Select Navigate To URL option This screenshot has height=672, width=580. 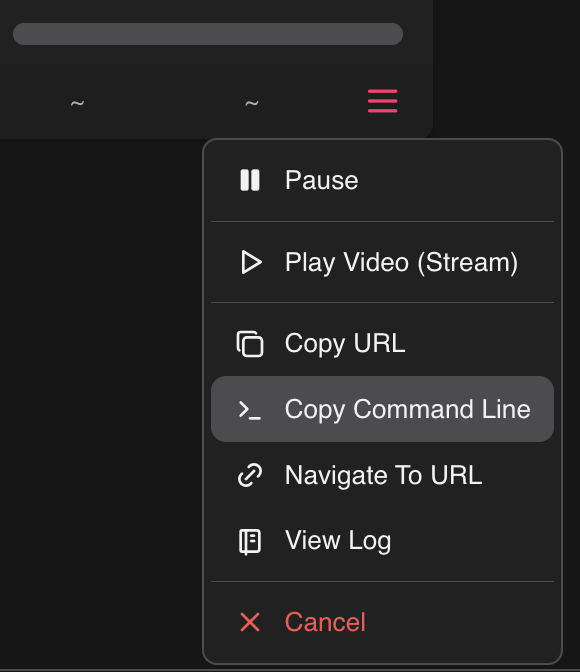(382, 475)
